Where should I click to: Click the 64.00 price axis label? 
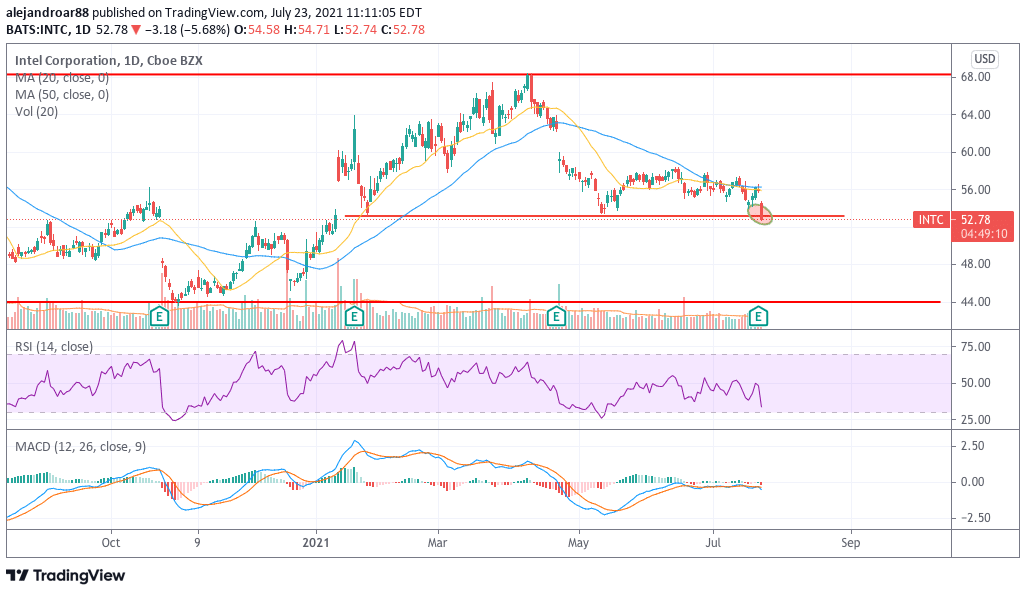click(975, 114)
